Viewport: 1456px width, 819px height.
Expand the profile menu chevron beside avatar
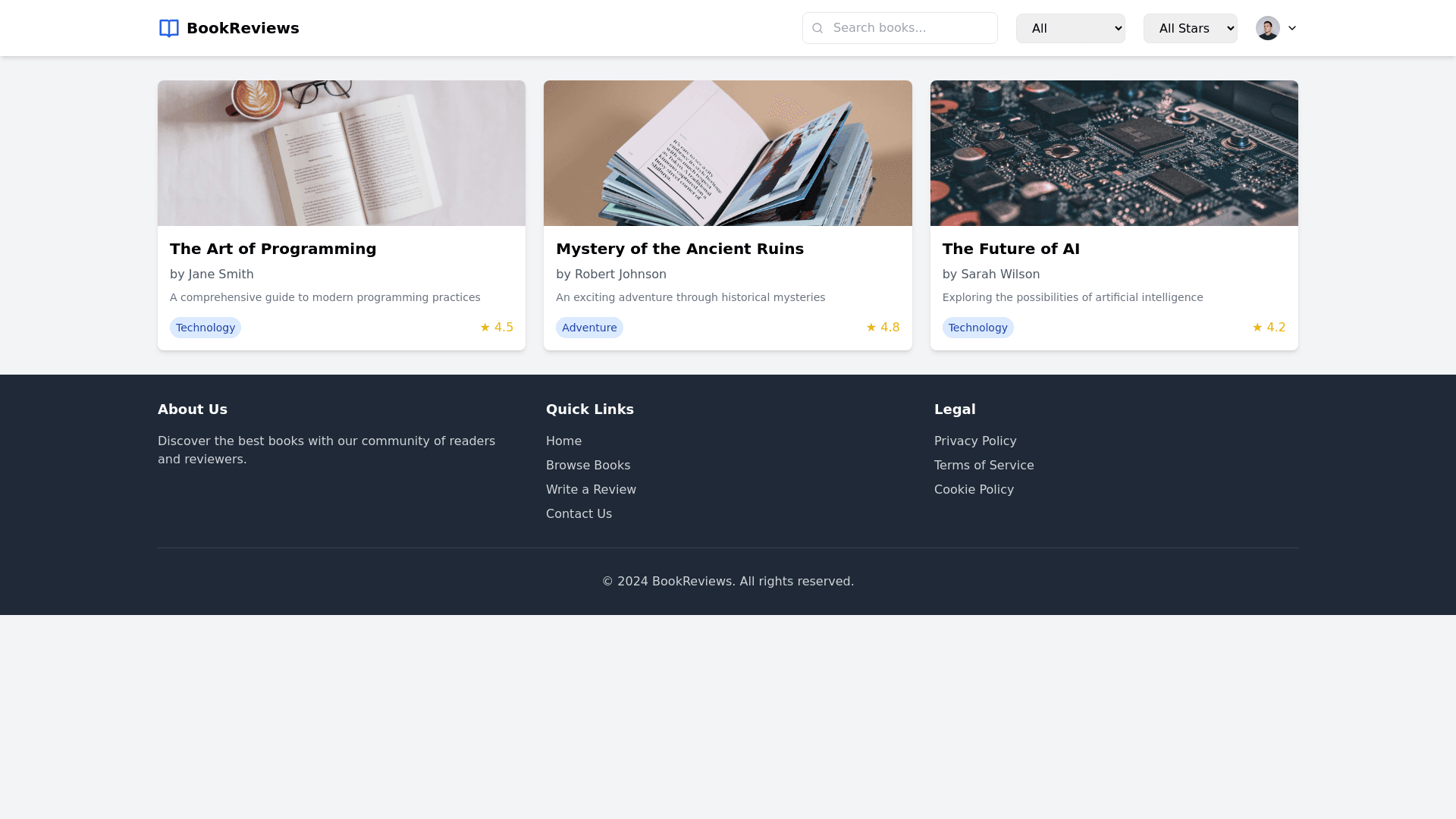pyautogui.click(x=1292, y=28)
